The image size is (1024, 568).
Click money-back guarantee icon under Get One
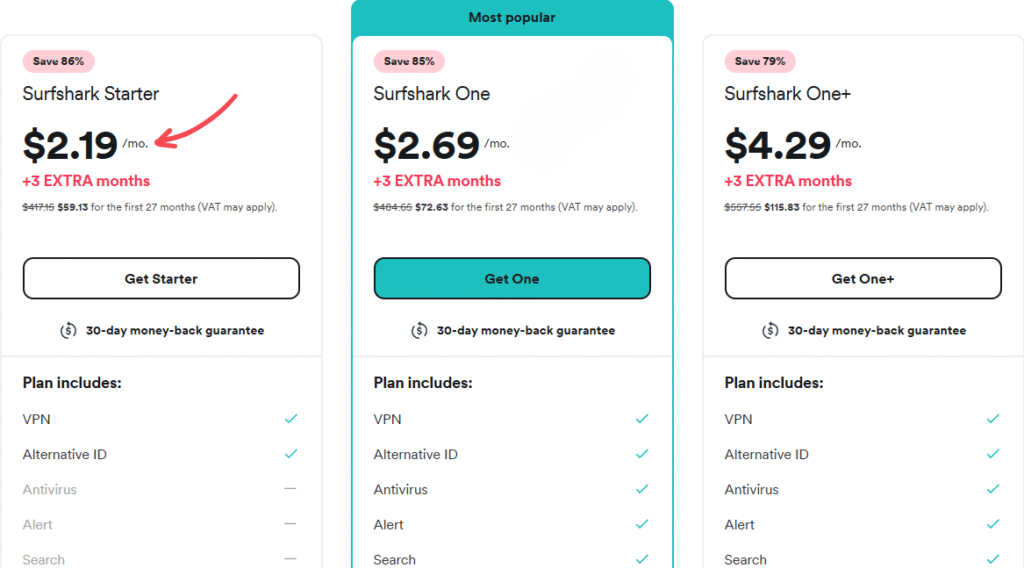[x=419, y=330]
